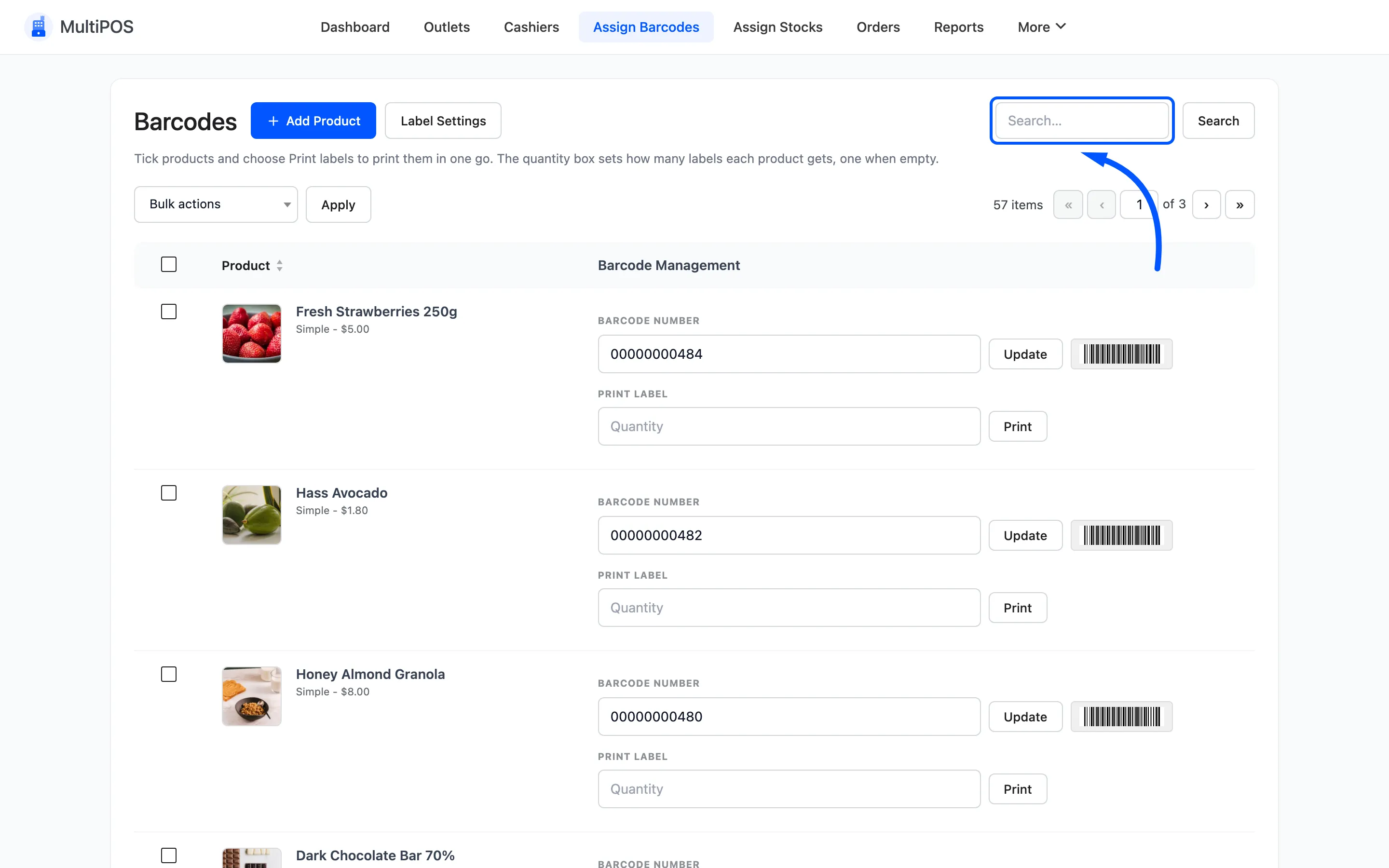Apply the selected bulk action

[338, 204]
